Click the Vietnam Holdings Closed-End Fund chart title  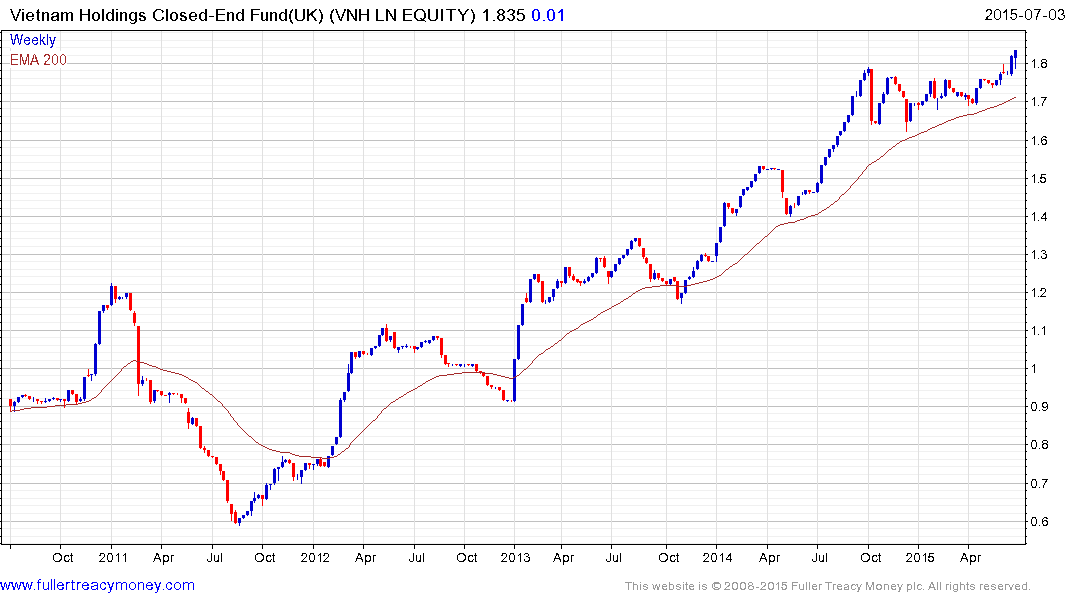tap(243, 15)
